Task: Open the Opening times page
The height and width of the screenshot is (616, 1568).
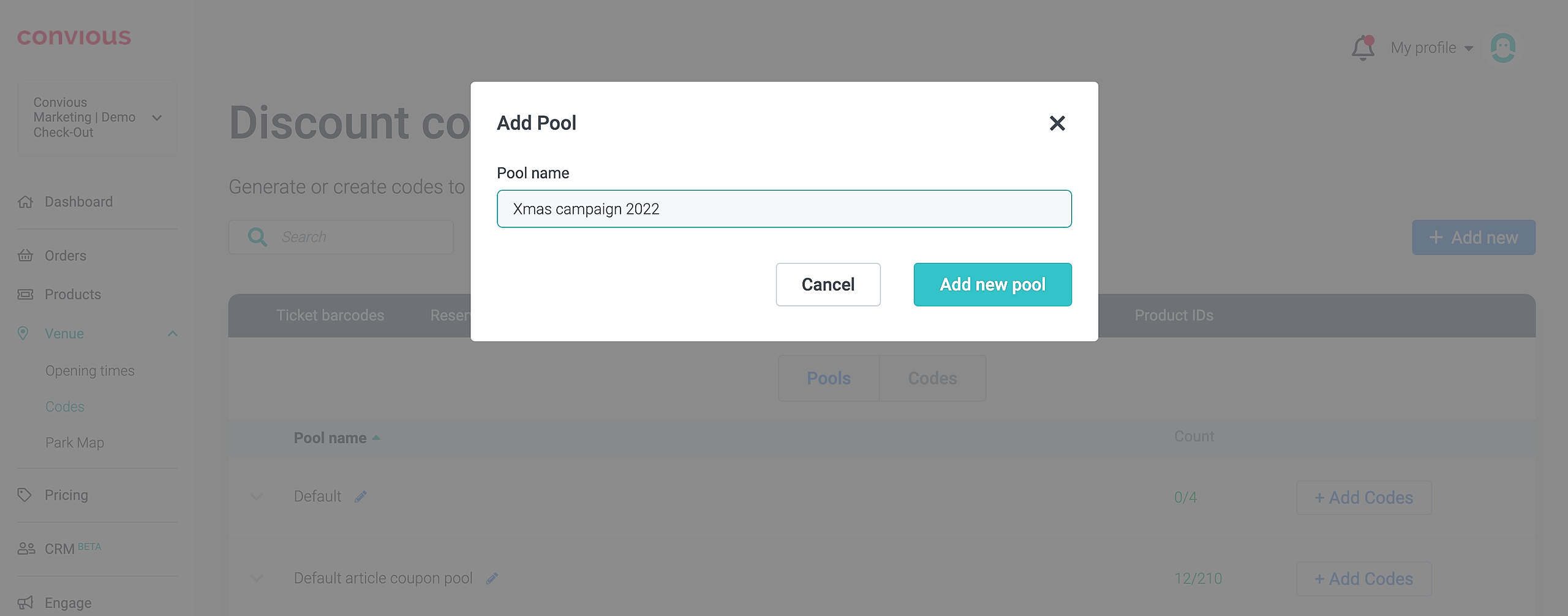Action: point(90,371)
